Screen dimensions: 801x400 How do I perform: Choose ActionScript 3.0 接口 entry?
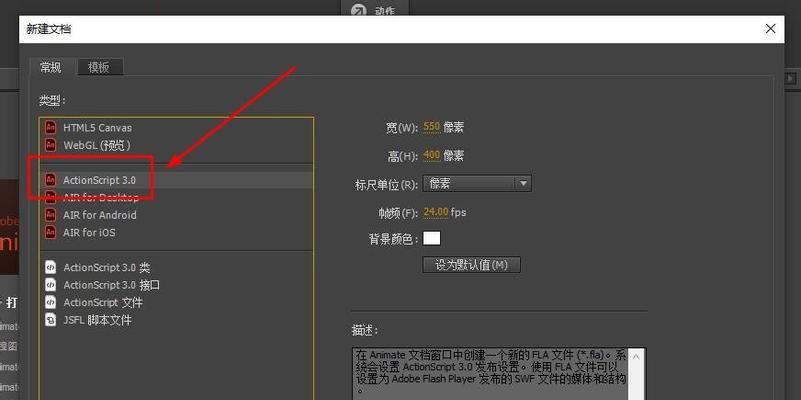click(111, 285)
